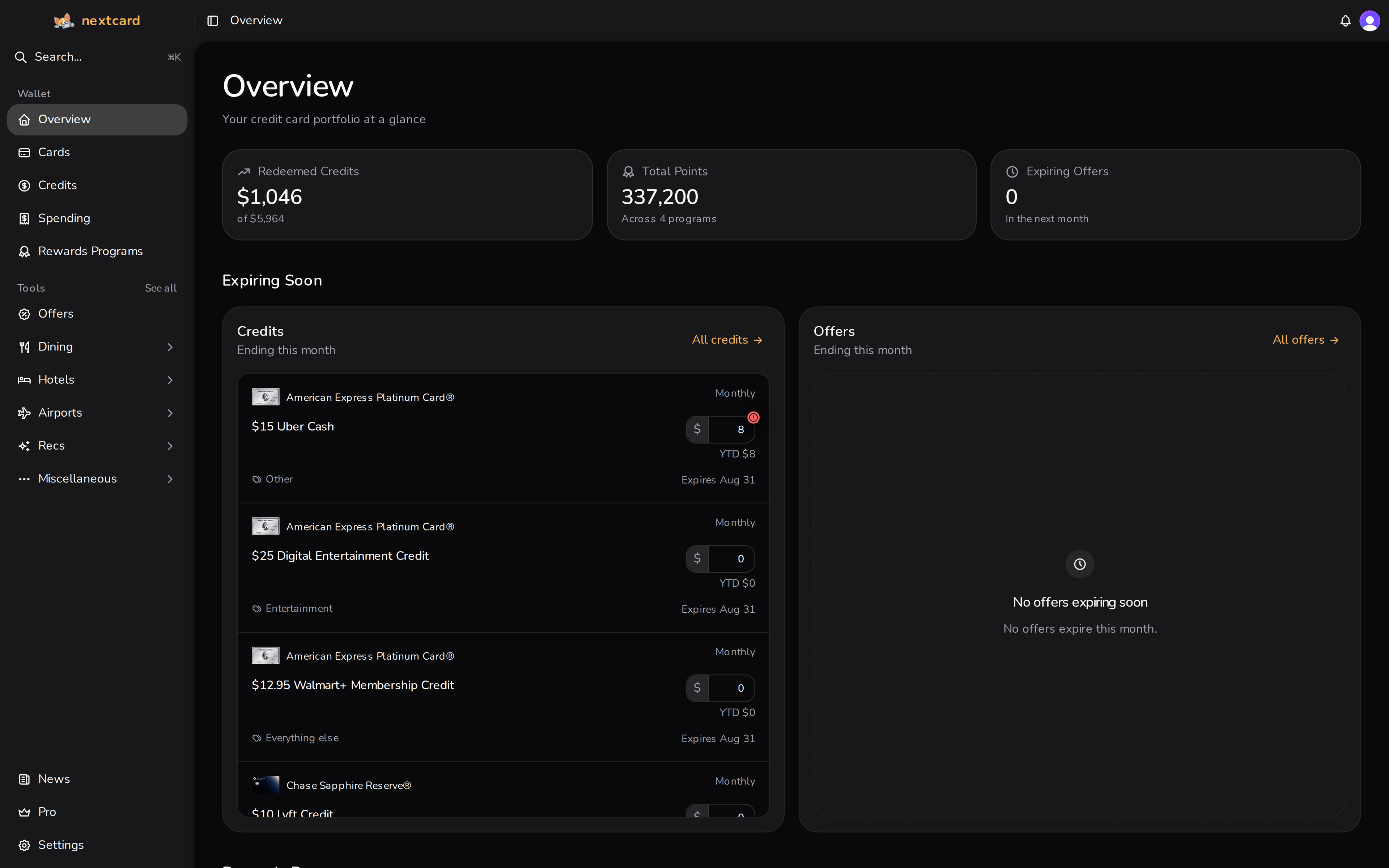Click the Credits dollar icon
1389x868 pixels.
(24, 186)
